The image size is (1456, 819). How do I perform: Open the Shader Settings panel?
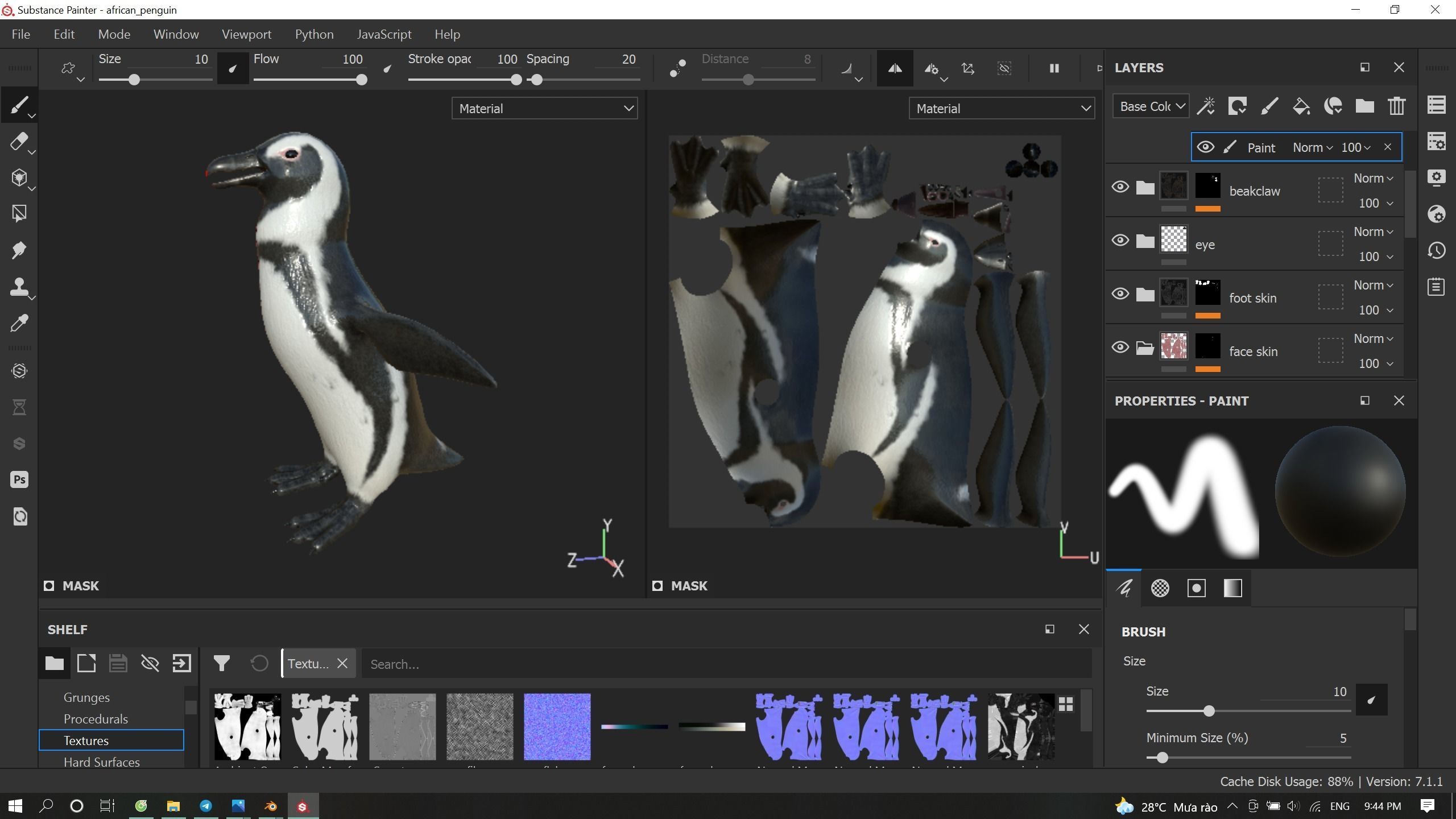coord(1437,214)
